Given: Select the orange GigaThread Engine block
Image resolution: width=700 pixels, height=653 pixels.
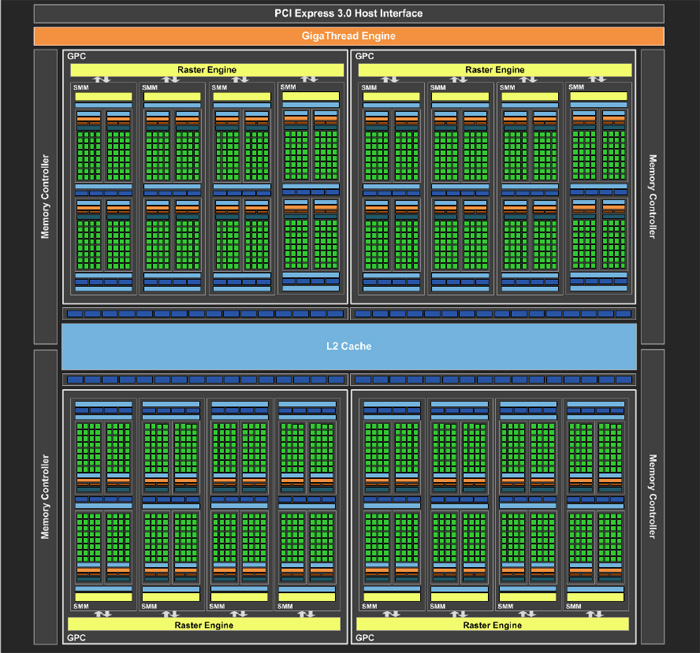Looking at the screenshot, I should point(349,36).
